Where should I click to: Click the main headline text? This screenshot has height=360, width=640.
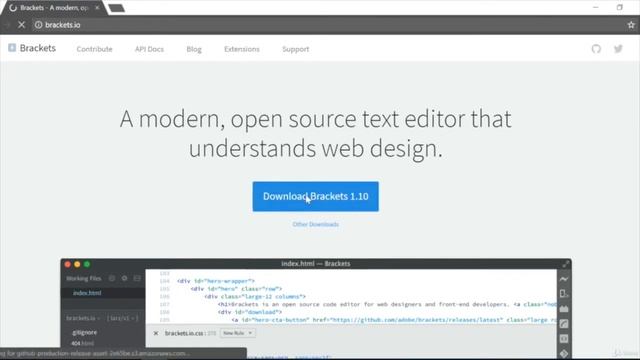coord(316,133)
